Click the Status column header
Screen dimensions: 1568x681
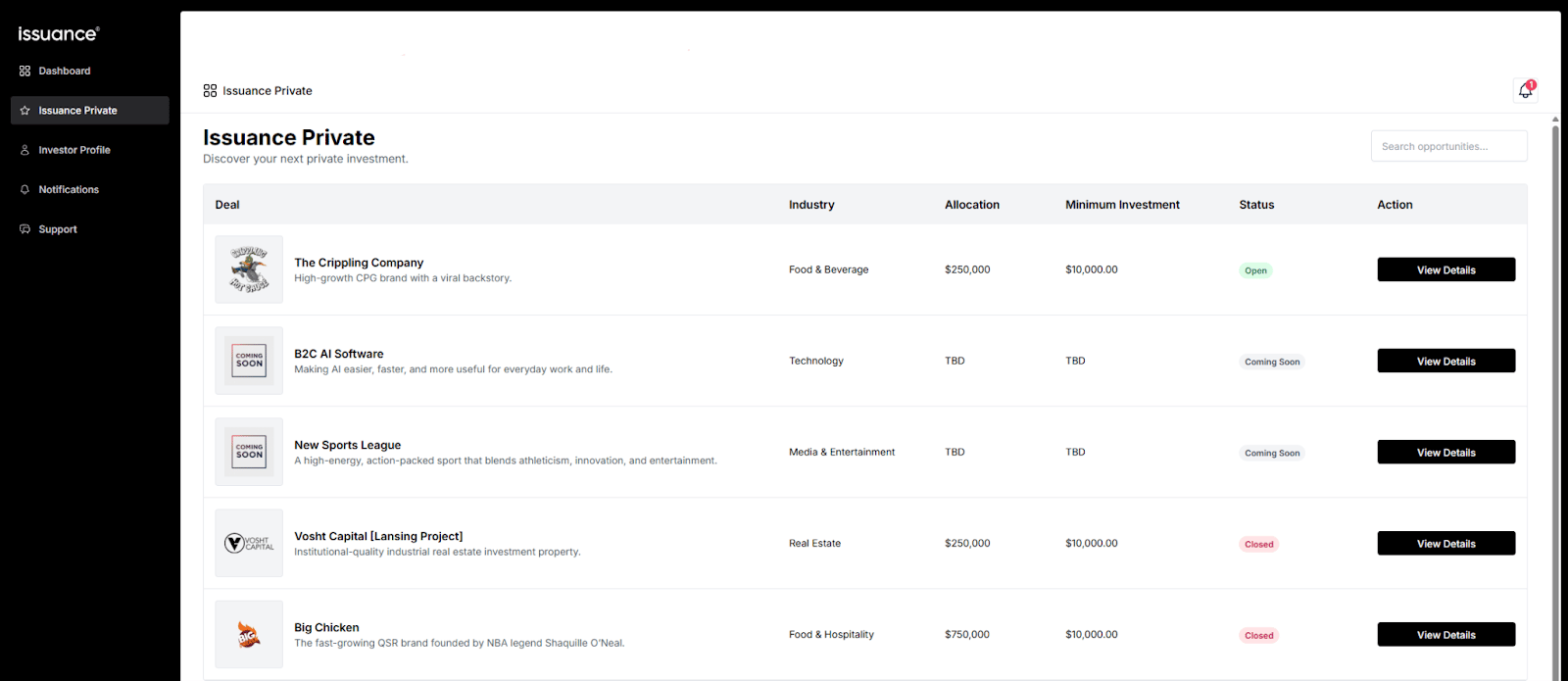pos(1256,205)
